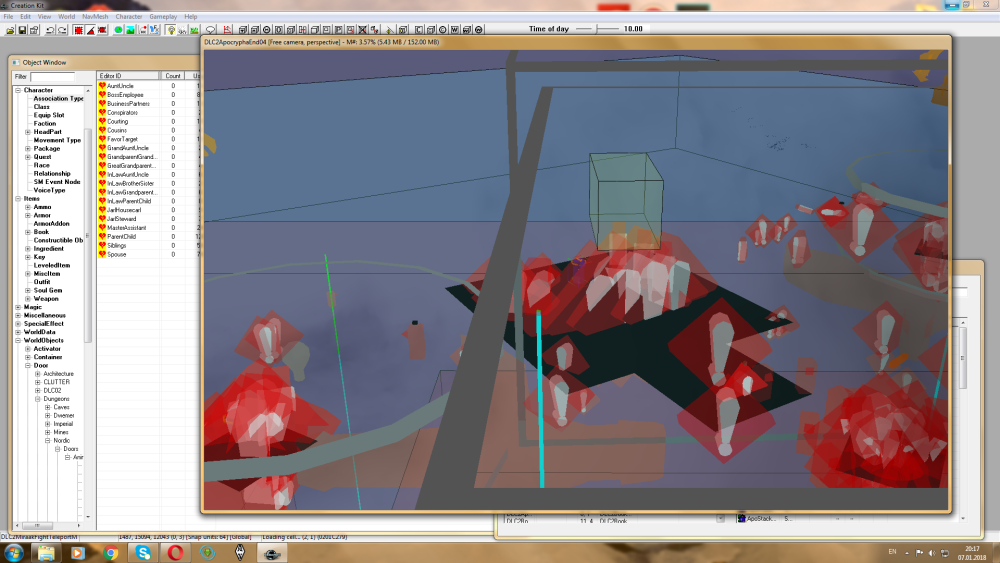Open Google Chrome from the taskbar
1000x563 pixels.
tap(110, 553)
